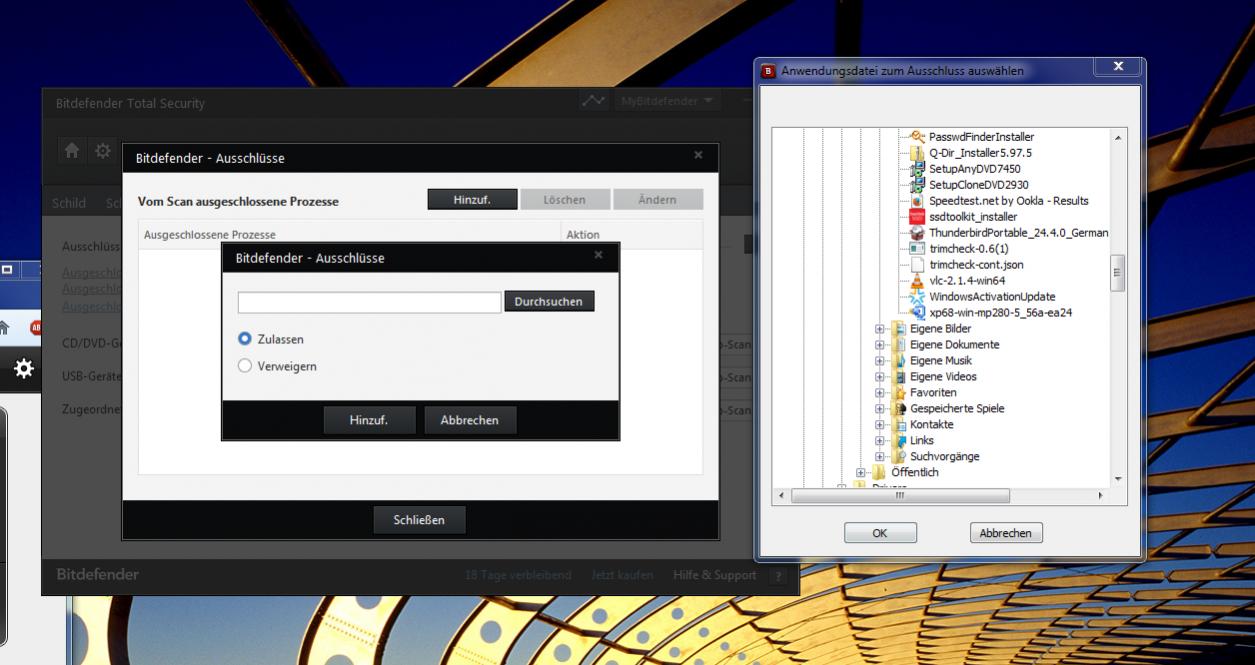Click the horizontal scrollbar left arrow

coord(783,495)
